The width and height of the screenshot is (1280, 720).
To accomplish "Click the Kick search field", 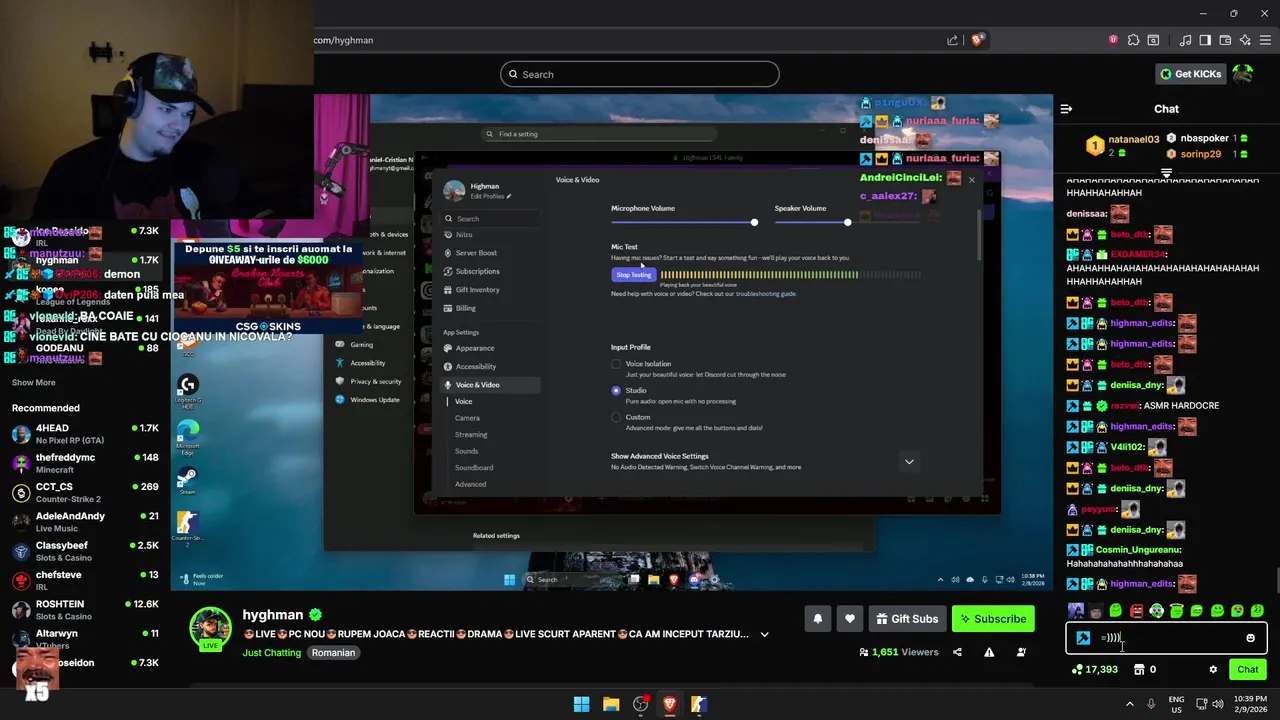I will point(640,74).
